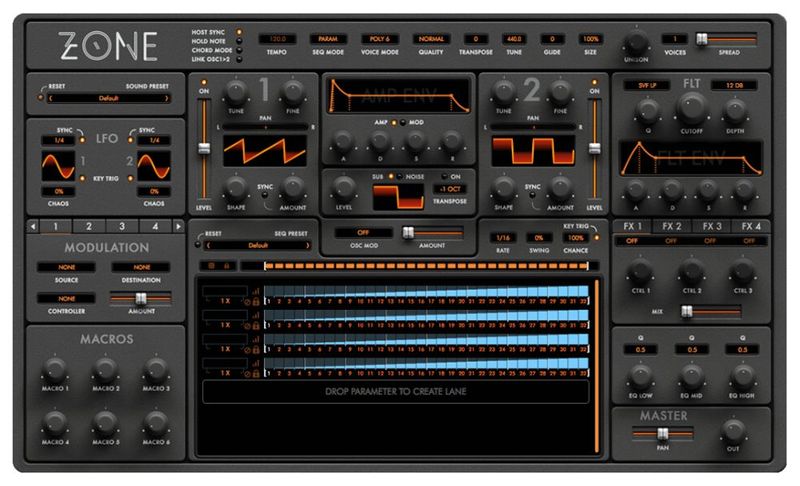Click the master Out knob
This screenshot has width=800, height=486.
click(732, 432)
